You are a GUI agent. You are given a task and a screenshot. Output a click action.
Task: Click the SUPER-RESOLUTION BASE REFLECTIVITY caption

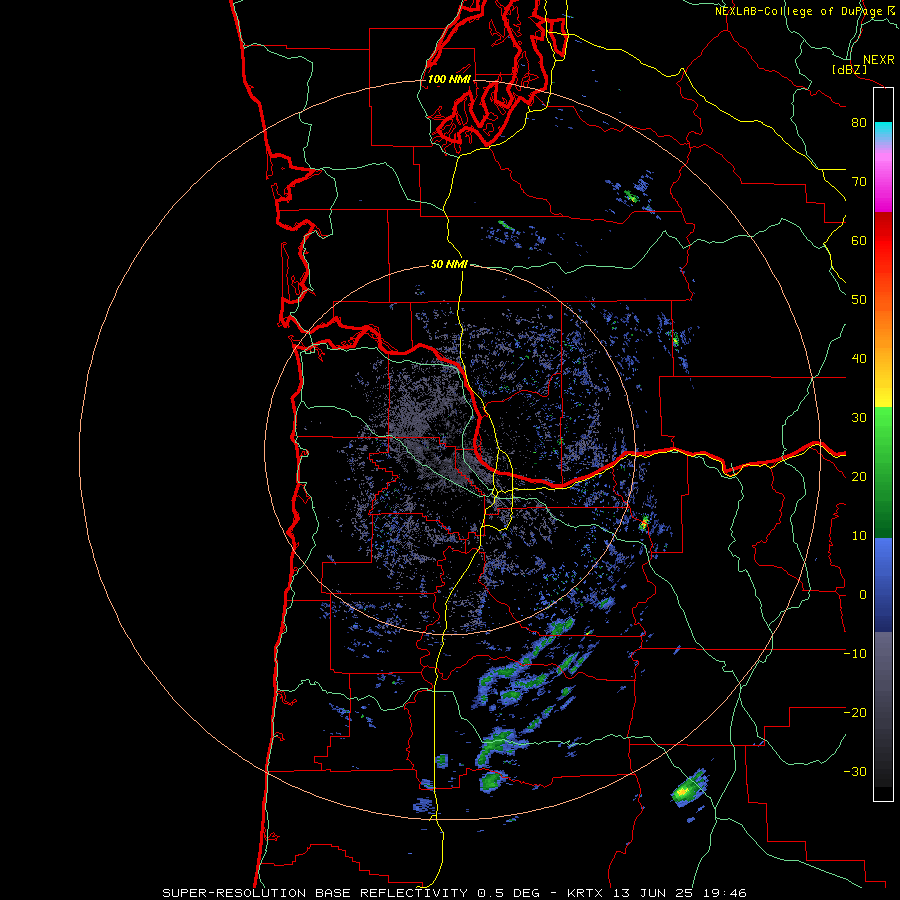coord(315,893)
